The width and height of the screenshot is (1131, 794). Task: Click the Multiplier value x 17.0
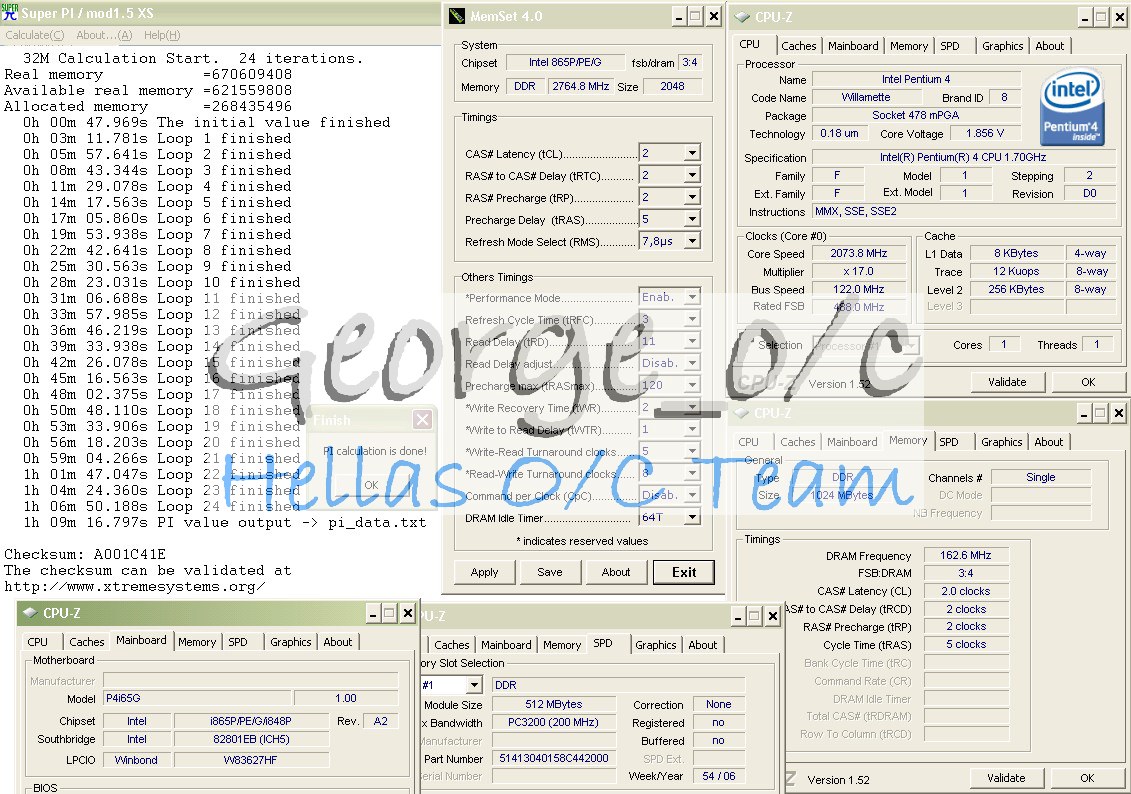[858, 271]
